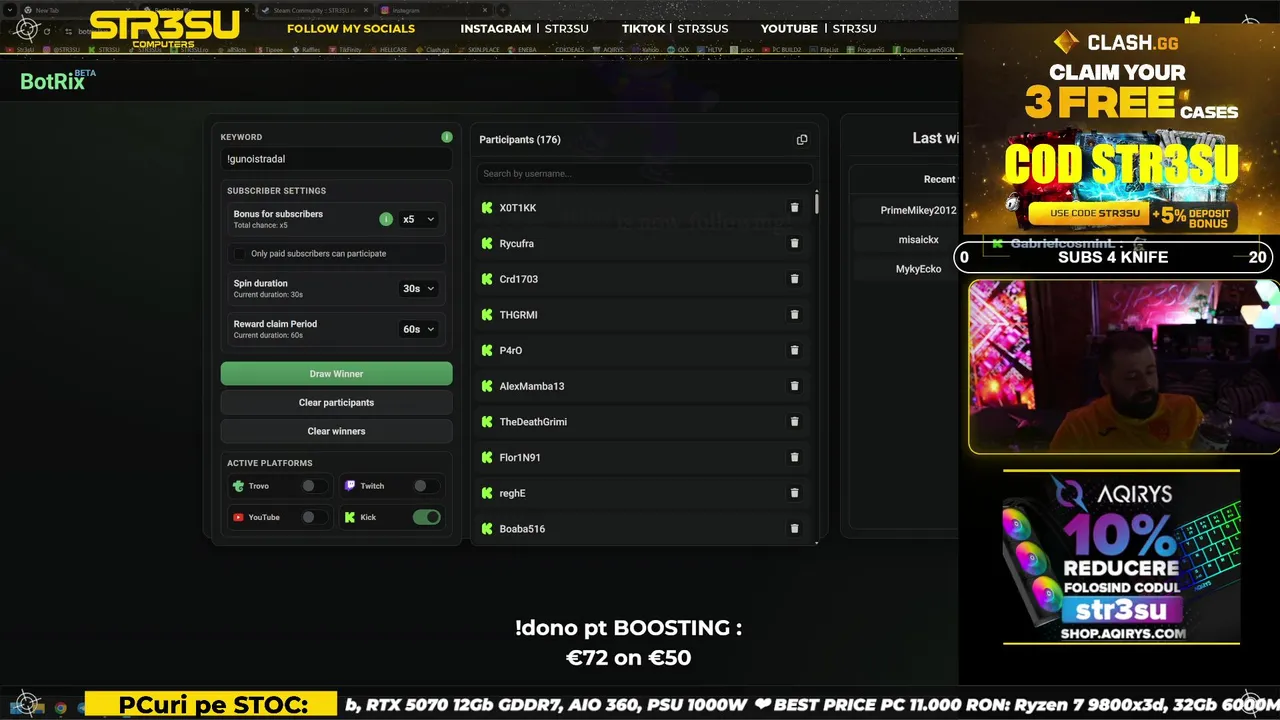Click the green keyword info icon
Screen dimensions: 1280x720
point(447,137)
